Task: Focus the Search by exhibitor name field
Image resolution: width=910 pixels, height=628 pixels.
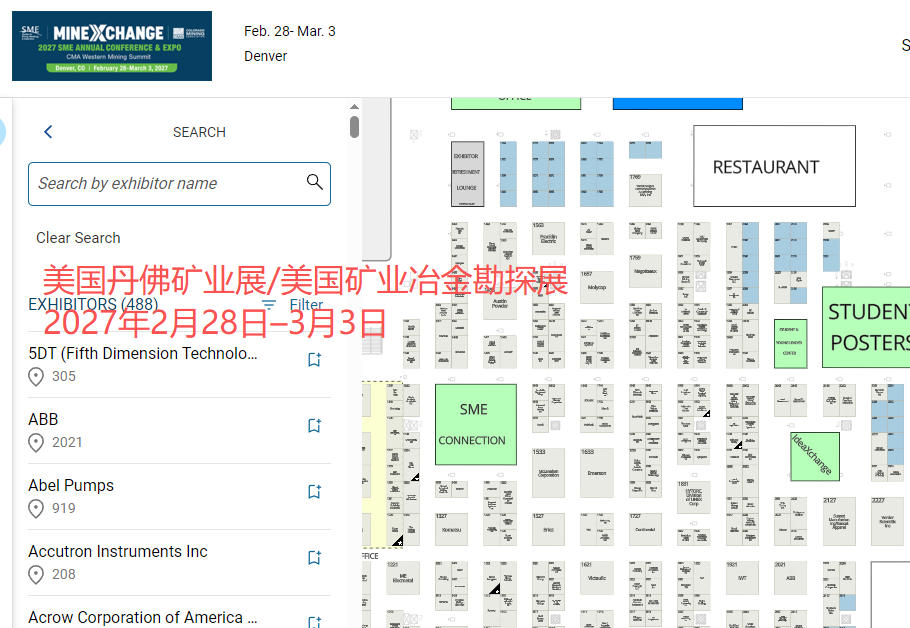Action: (165, 184)
